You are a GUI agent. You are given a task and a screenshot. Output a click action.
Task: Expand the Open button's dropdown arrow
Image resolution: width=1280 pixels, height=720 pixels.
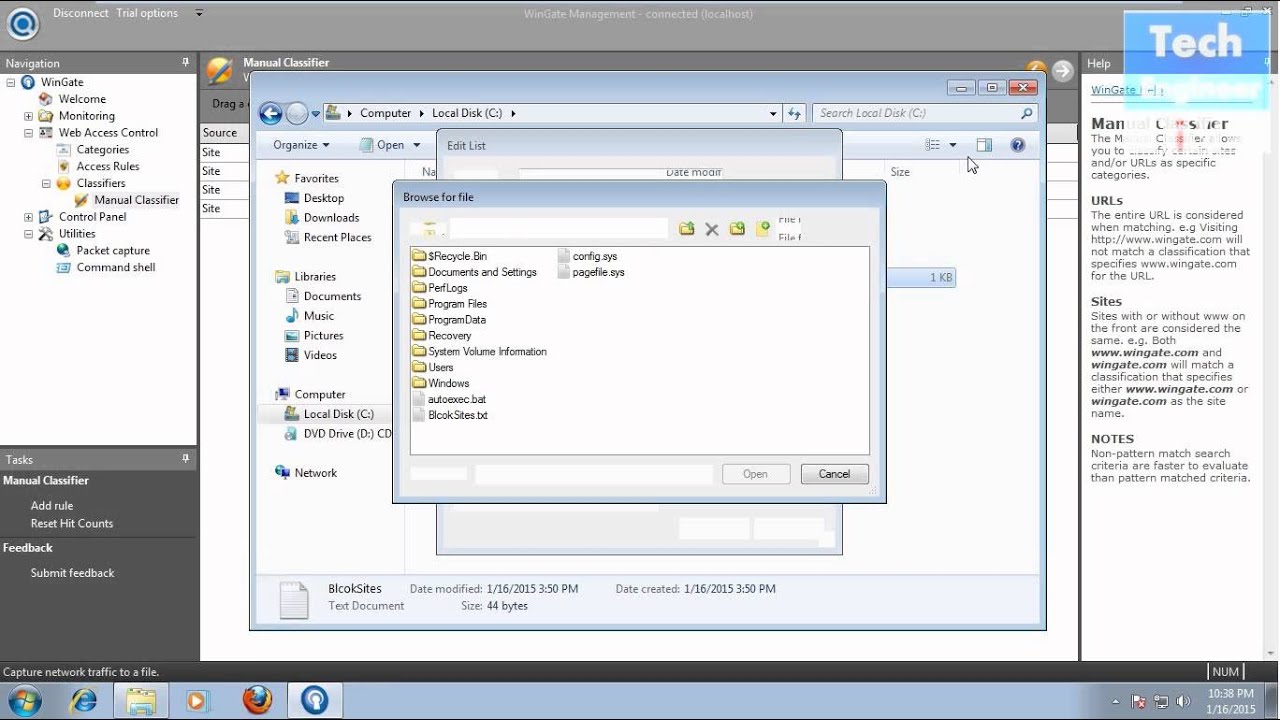coord(417,145)
